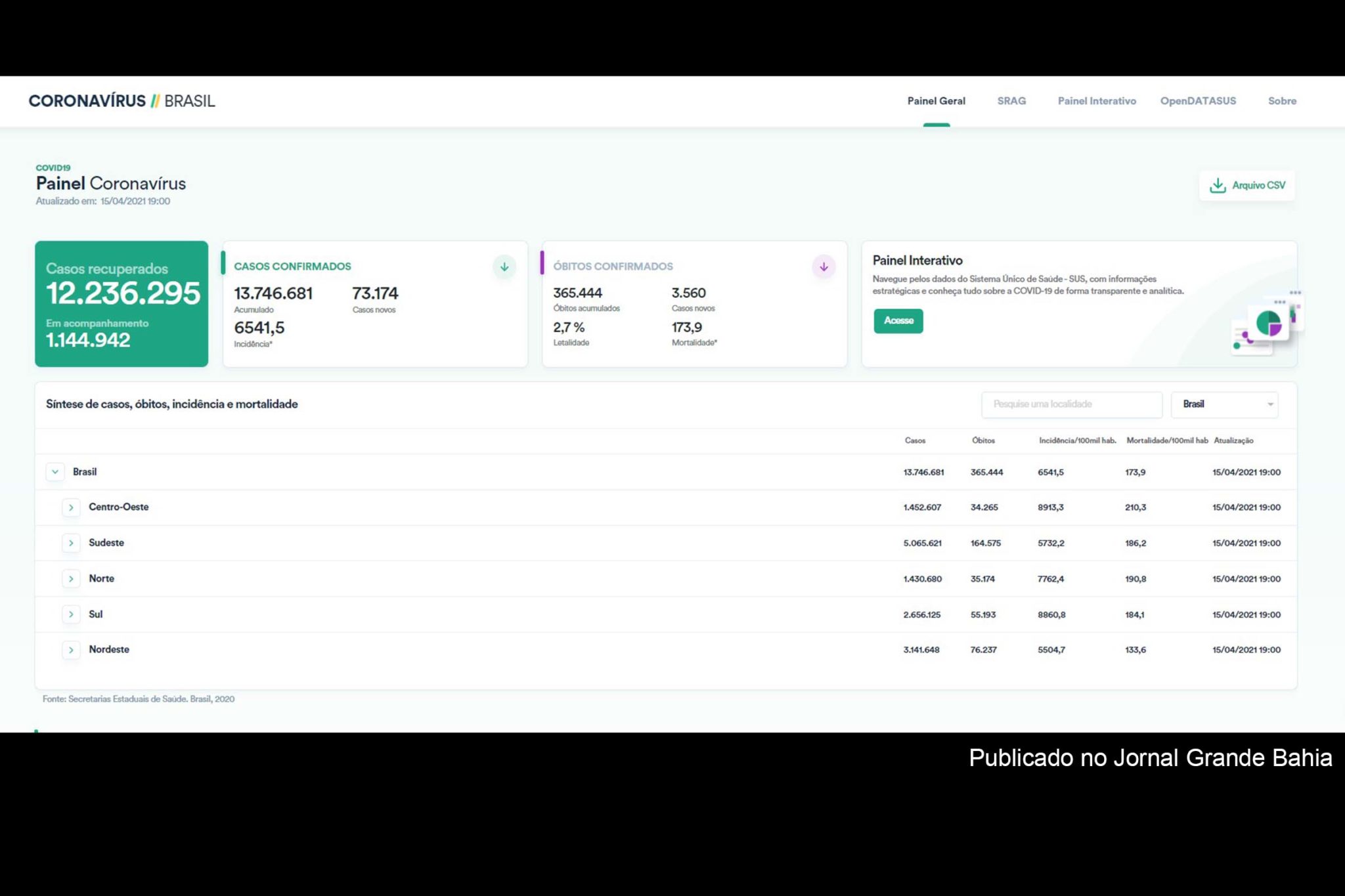Click the Casos recuperados green card
The width and height of the screenshot is (1345, 896).
coord(121,304)
